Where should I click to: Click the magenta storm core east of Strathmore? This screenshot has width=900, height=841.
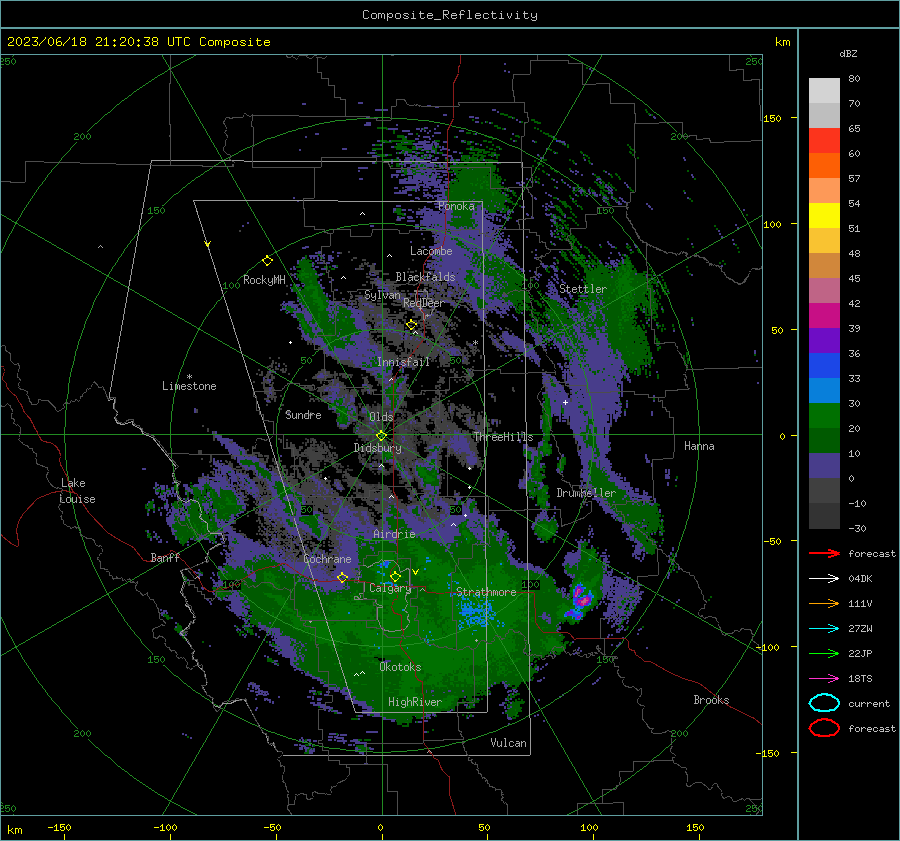[581, 598]
